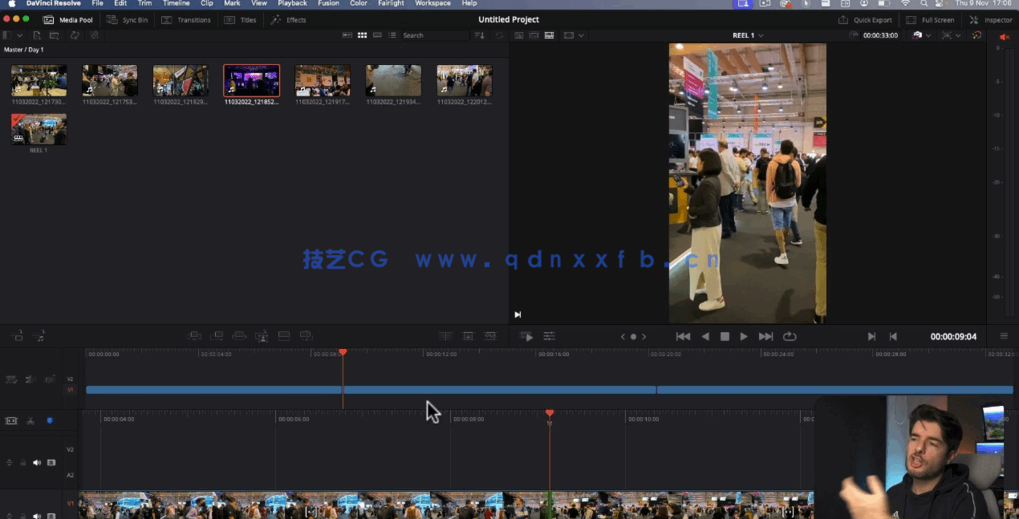Open the Trim menu

[144, 3]
